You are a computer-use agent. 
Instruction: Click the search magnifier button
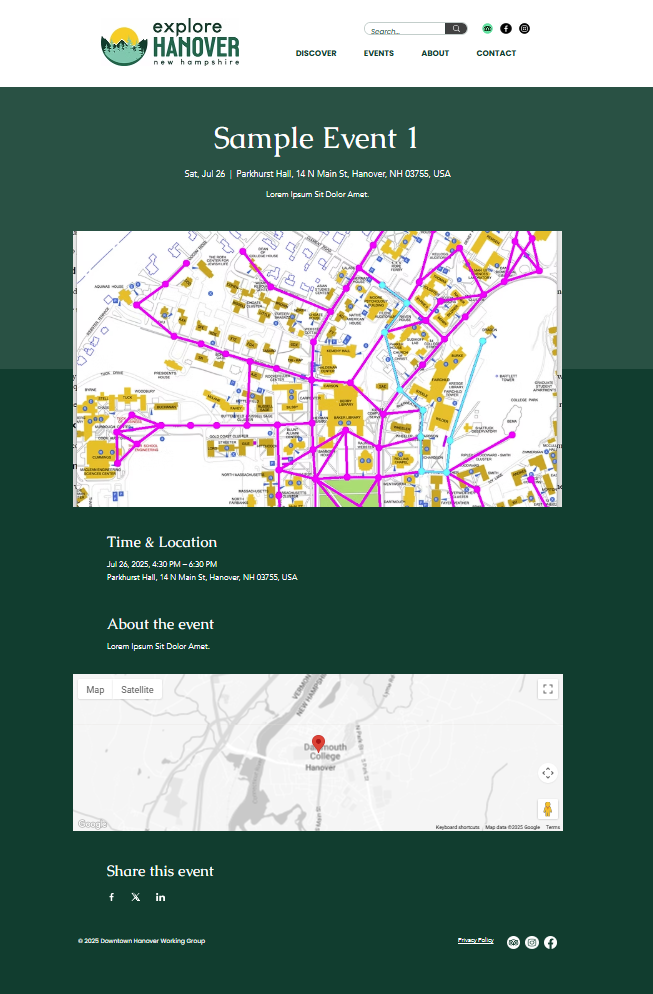456,29
